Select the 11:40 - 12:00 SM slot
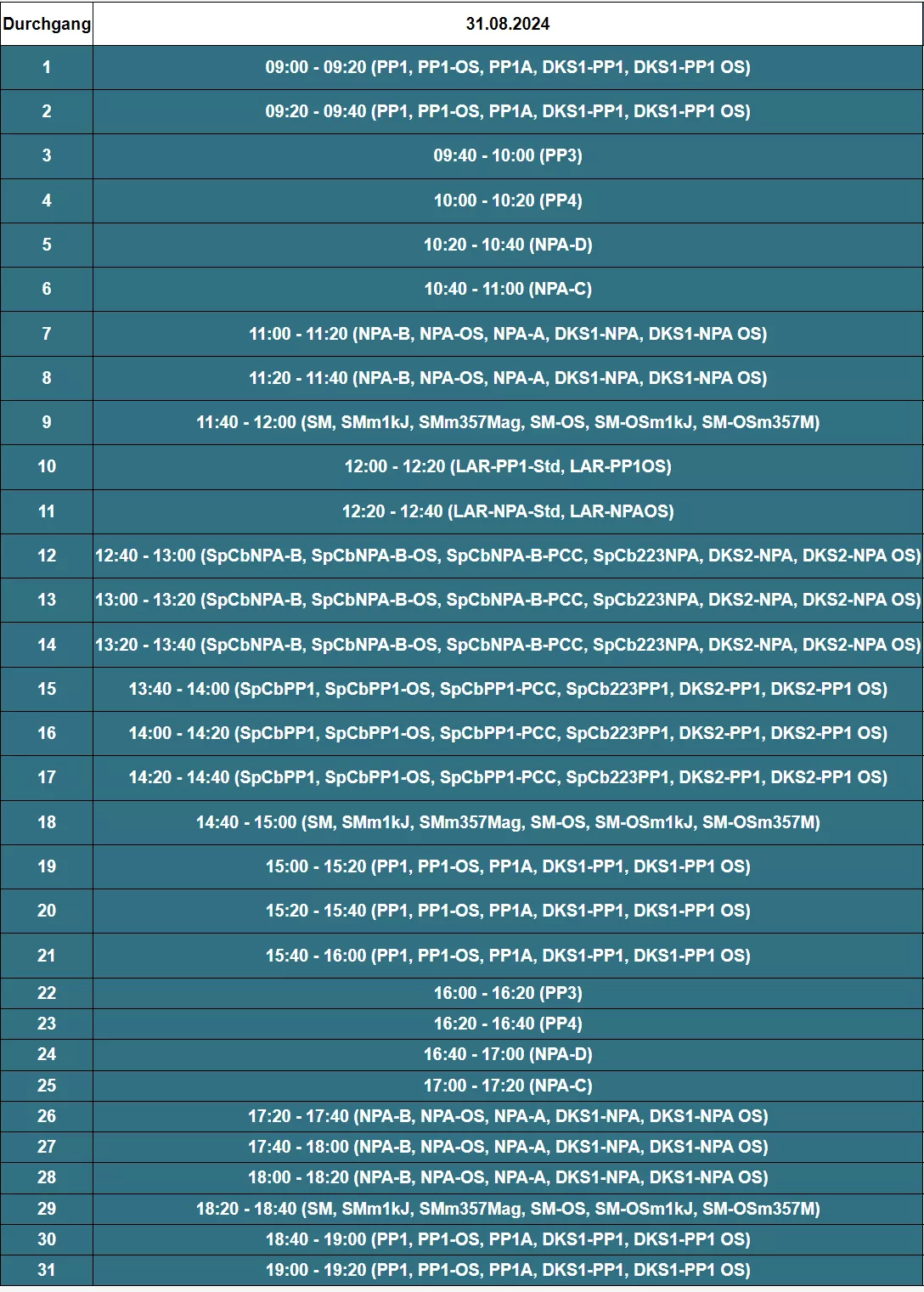The height and width of the screenshot is (1292, 924). (x=507, y=422)
